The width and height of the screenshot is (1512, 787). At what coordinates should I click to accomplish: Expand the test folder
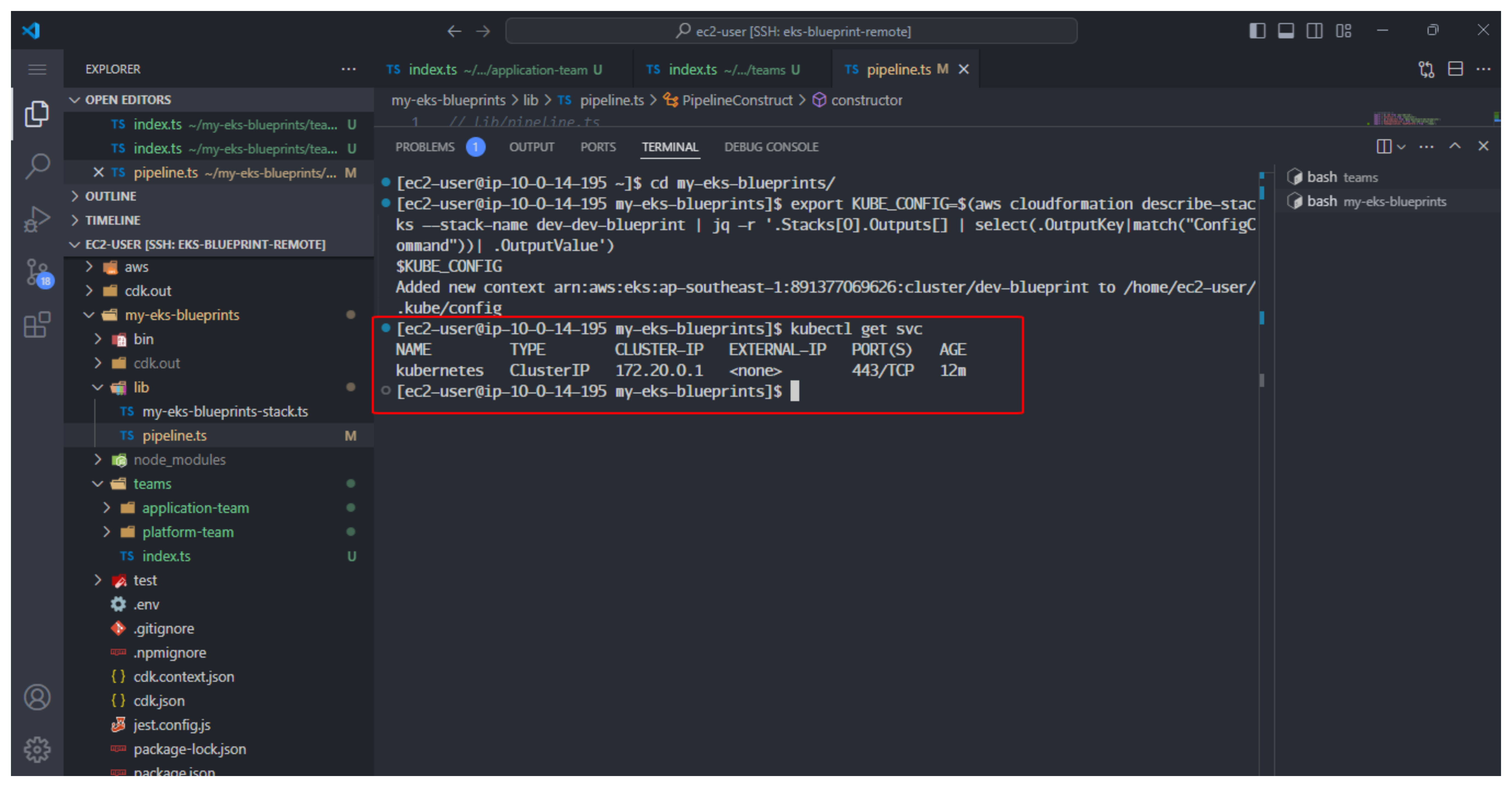tap(218, 580)
